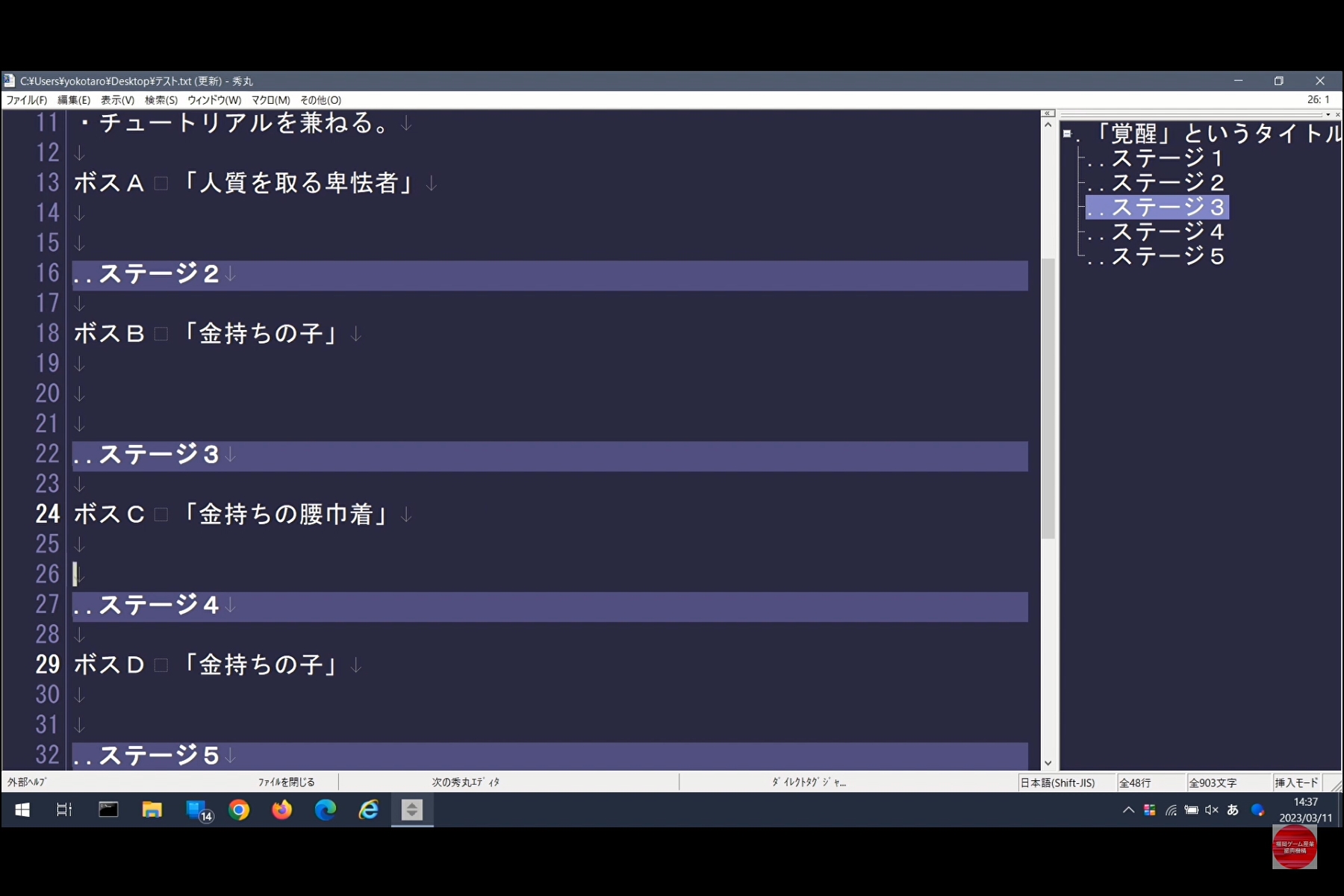This screenshot has height=896, width=1344.
Task: Open the マクロ(M) menu
Action: pos(271,100)
